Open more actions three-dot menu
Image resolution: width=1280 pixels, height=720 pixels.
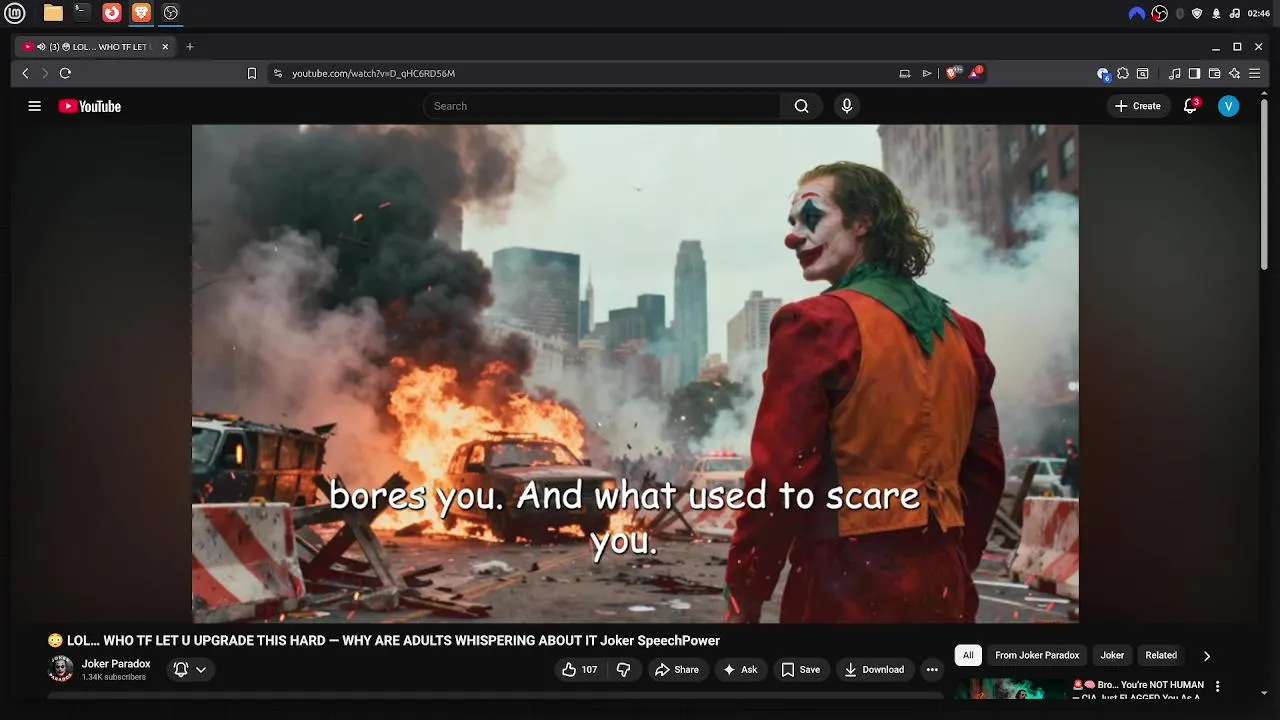[x=932, y=670]
